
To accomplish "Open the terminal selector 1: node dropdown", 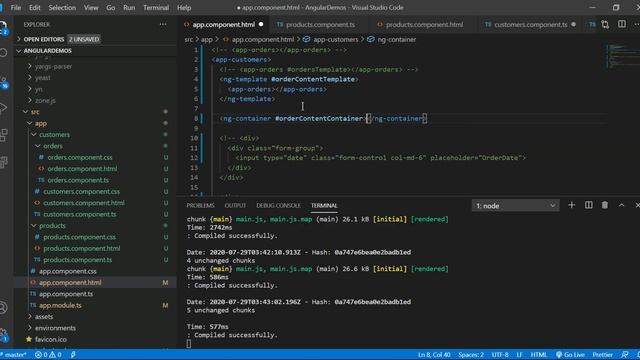I will pos(516,206).
